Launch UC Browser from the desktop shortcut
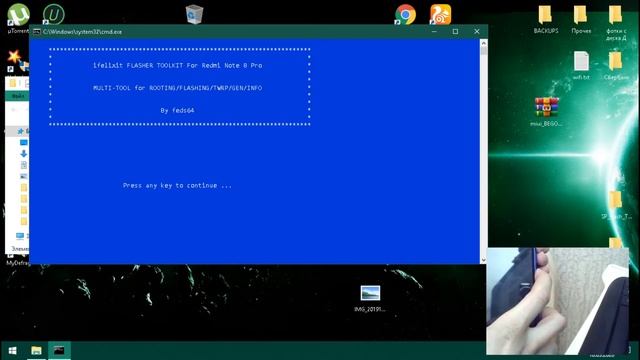 pos(440,14)
